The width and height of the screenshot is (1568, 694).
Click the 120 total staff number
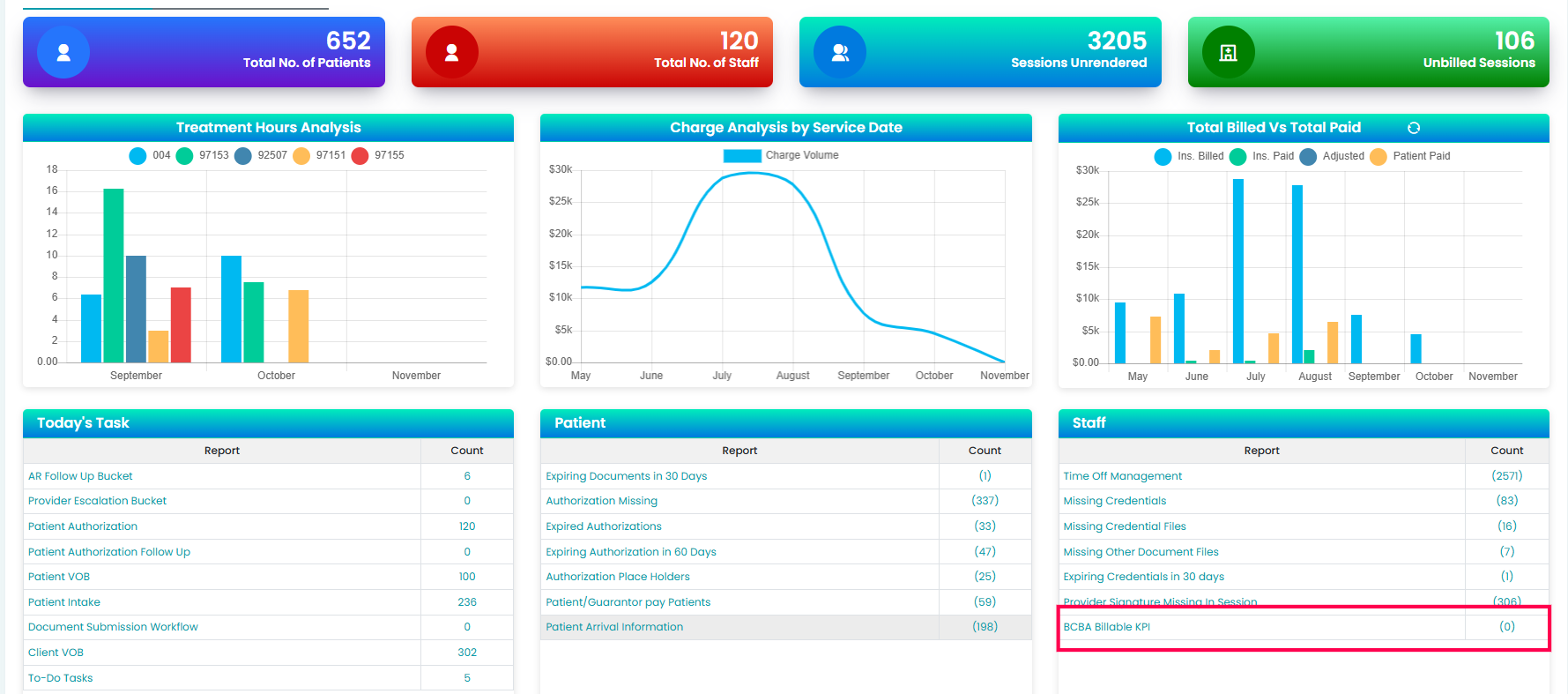click(739, 41)
